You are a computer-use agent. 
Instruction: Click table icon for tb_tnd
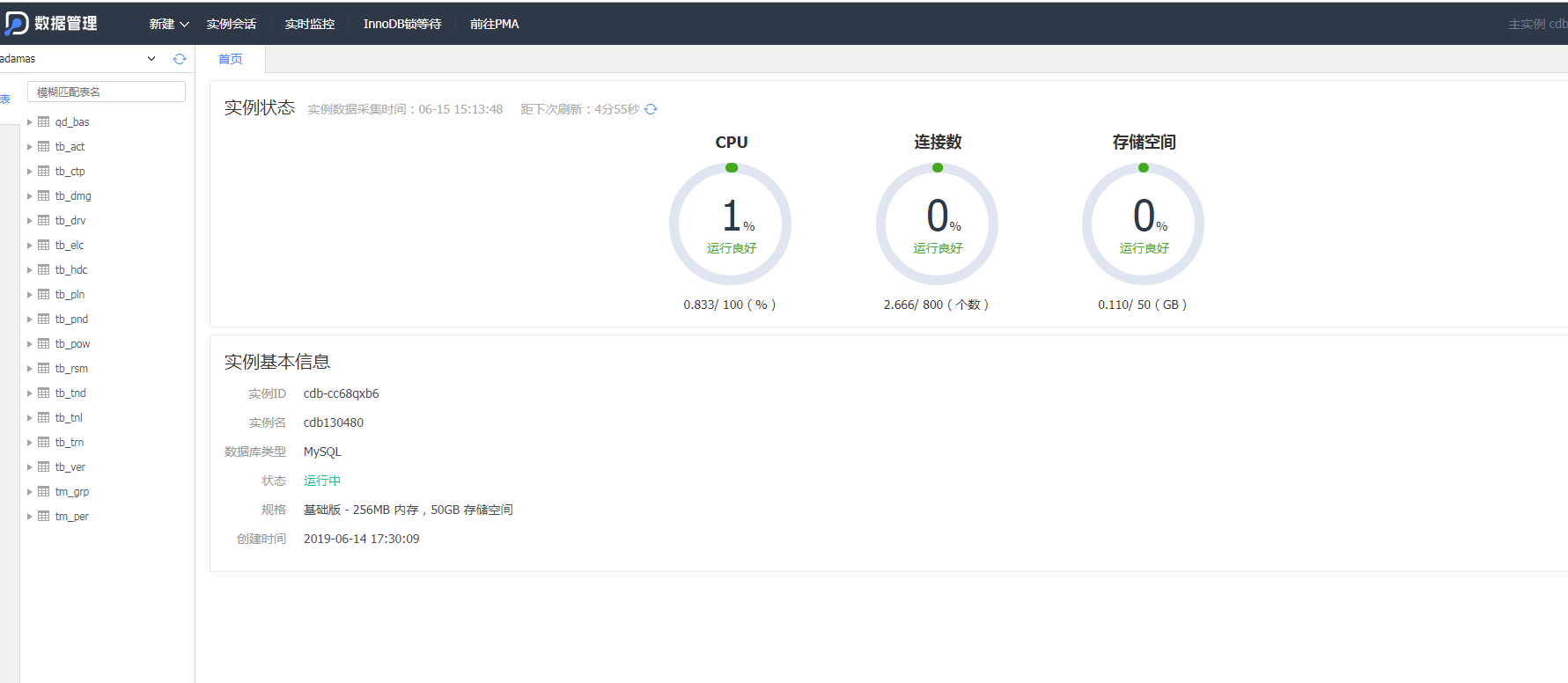44,393
